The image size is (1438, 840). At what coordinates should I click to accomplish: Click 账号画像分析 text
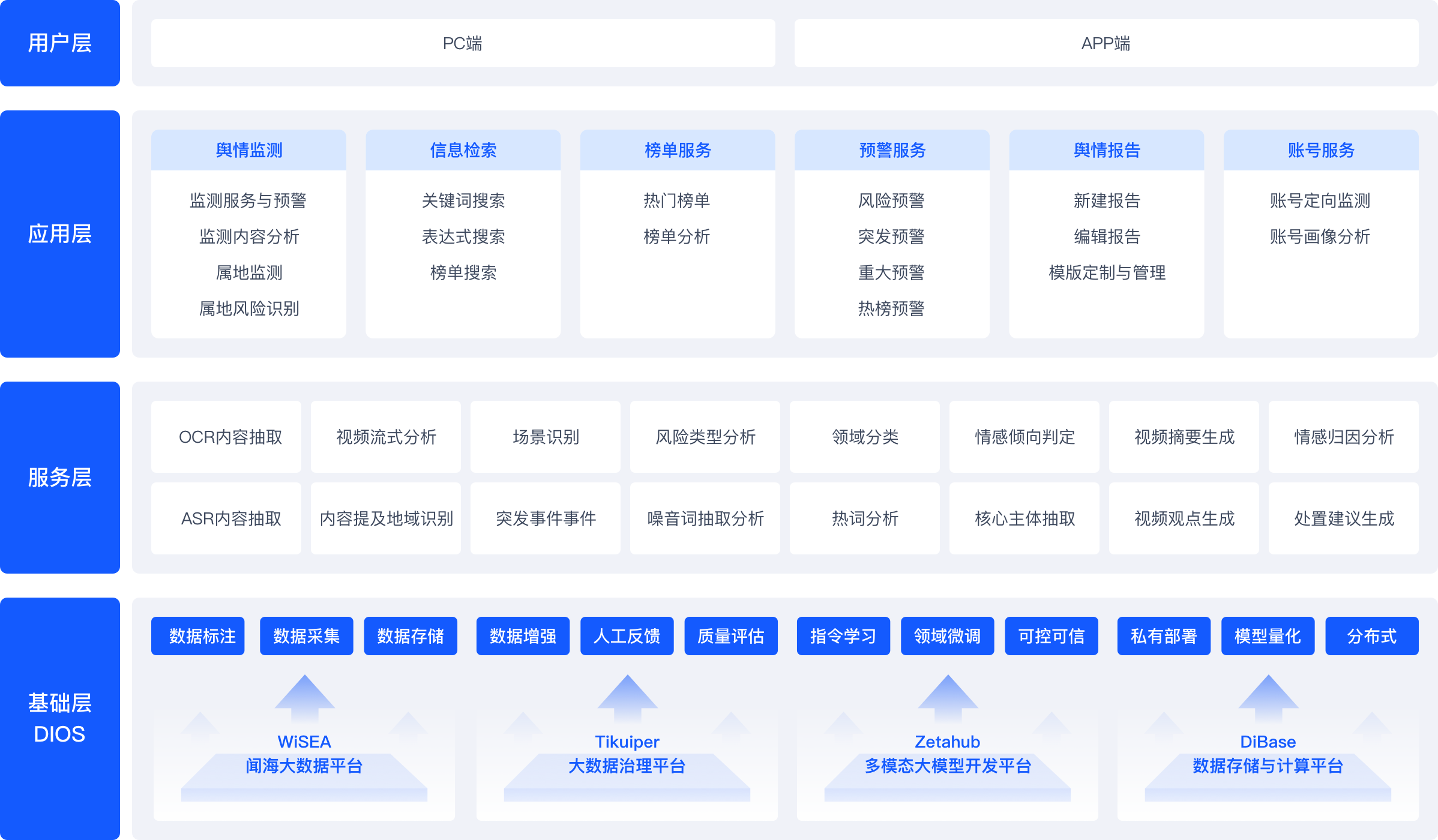pos(1320,236)
